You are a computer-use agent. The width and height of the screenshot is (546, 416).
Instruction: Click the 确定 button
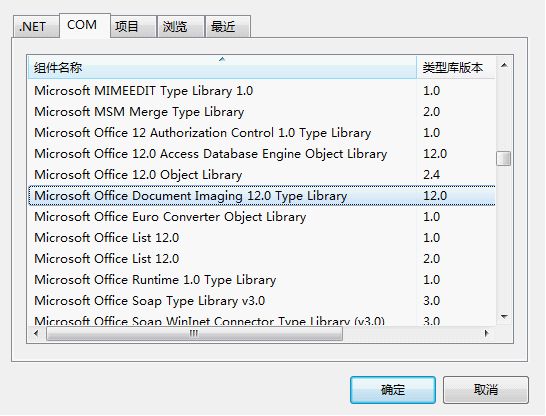pos(393,390)
